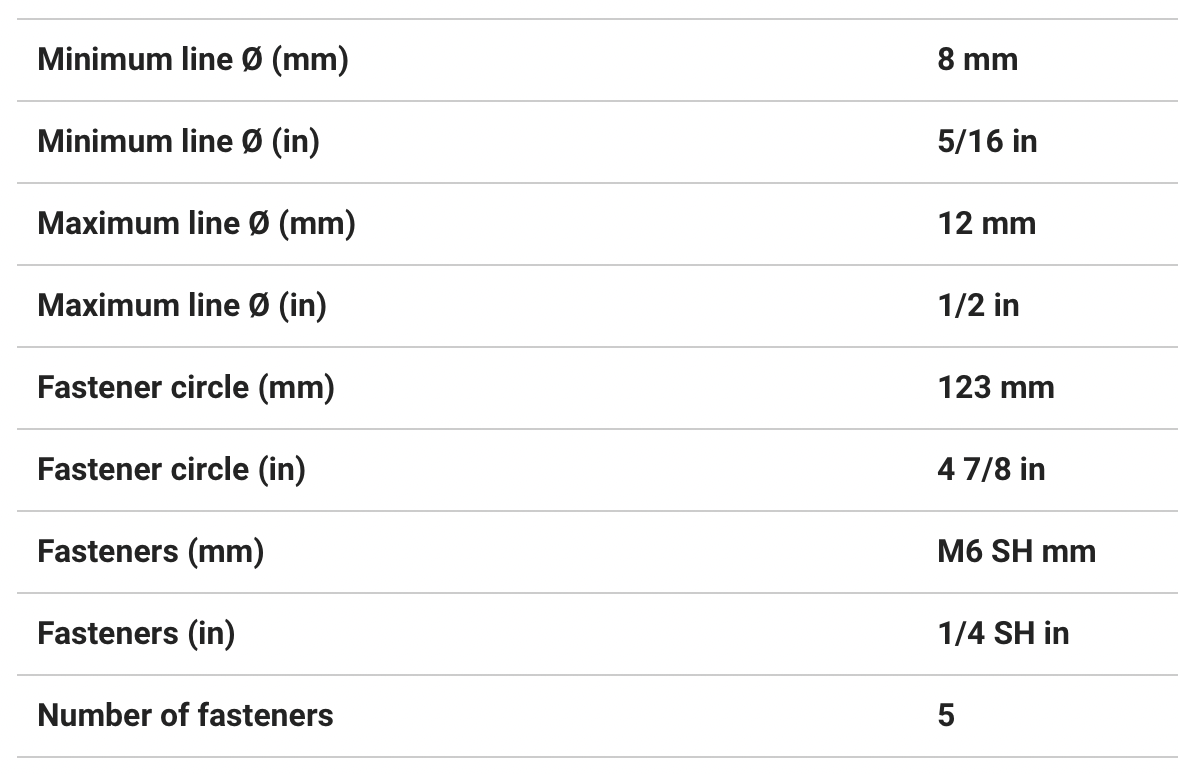Select the "1/2 in" value

(x=978, y=306)
